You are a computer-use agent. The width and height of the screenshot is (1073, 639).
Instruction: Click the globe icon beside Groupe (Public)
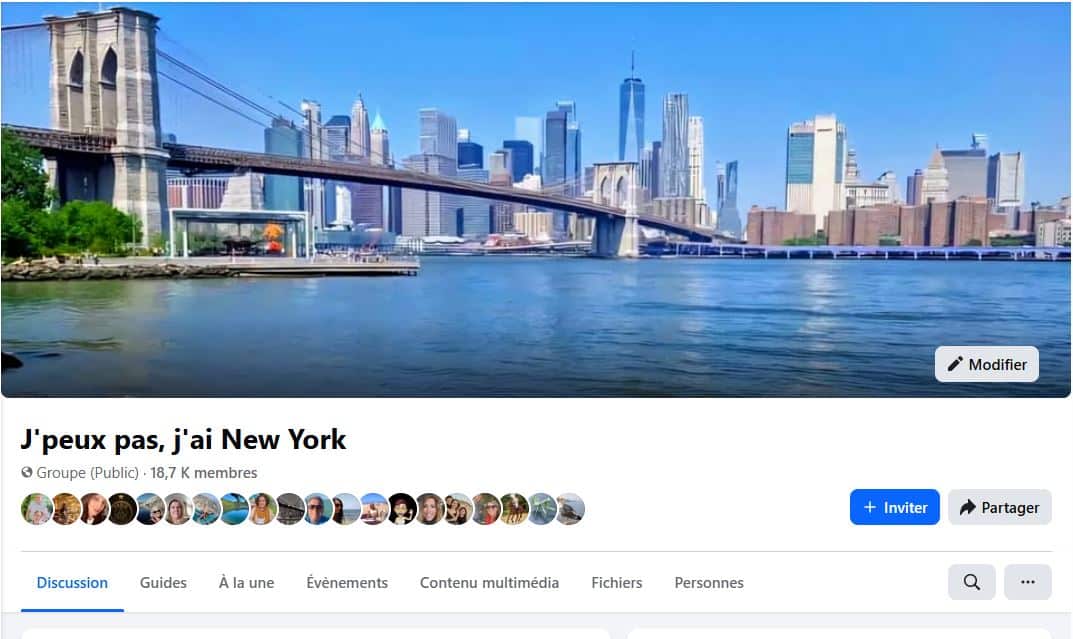pyautogui.click(x=27, y=472)
